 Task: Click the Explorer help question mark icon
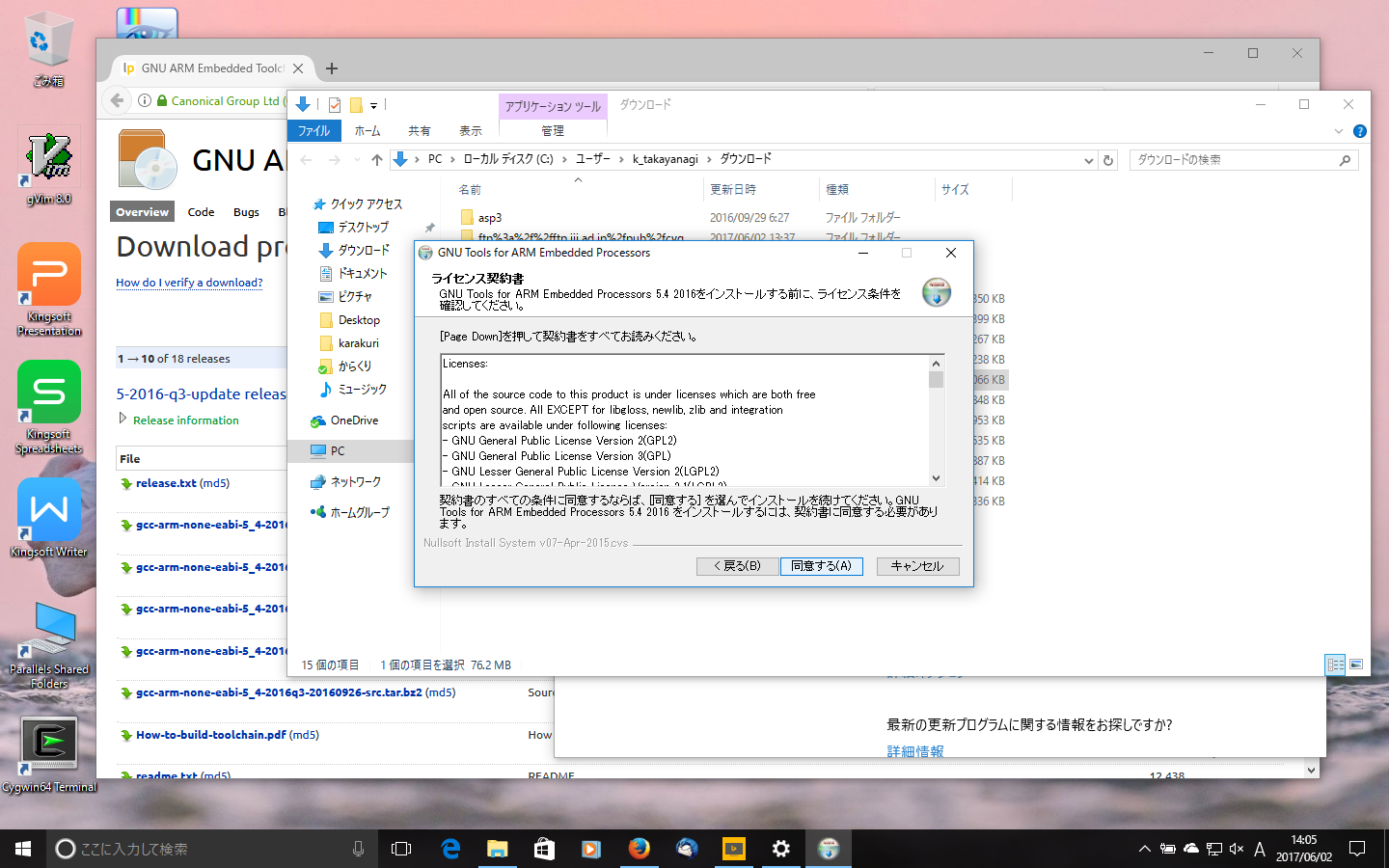coord(1360,131)
